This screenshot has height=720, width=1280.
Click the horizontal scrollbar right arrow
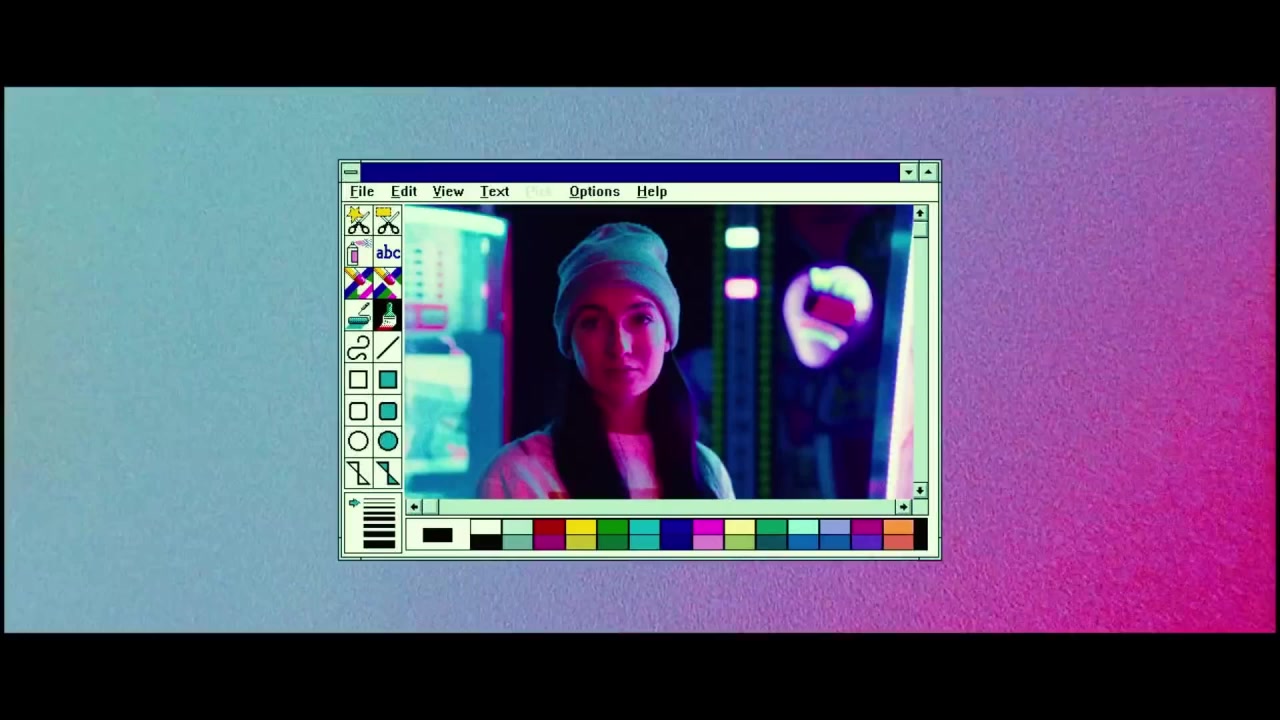(903, 507)
